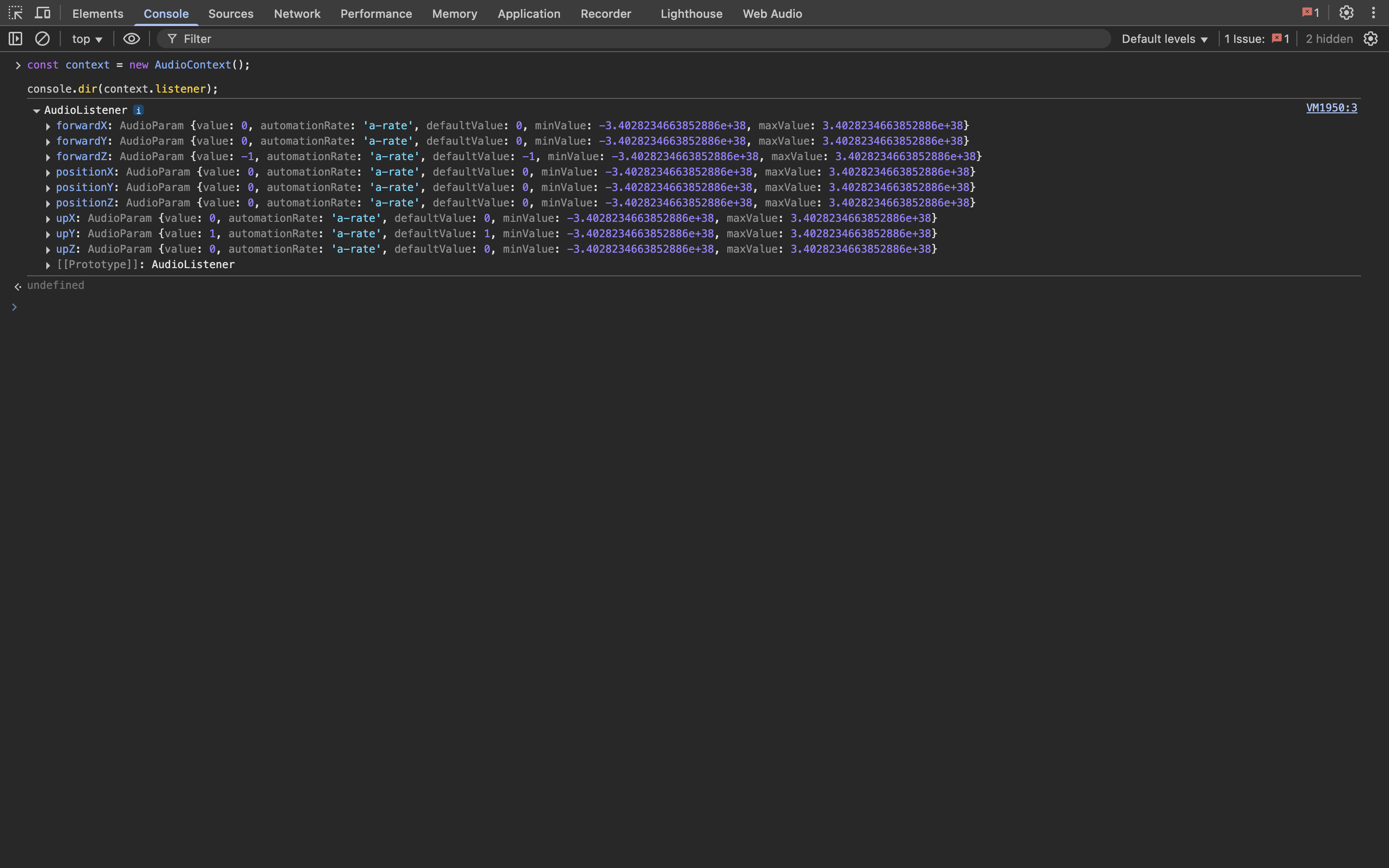Switch to the Web Audio tab
Screen dimensions: 1389x868
[x=772, y=14]
